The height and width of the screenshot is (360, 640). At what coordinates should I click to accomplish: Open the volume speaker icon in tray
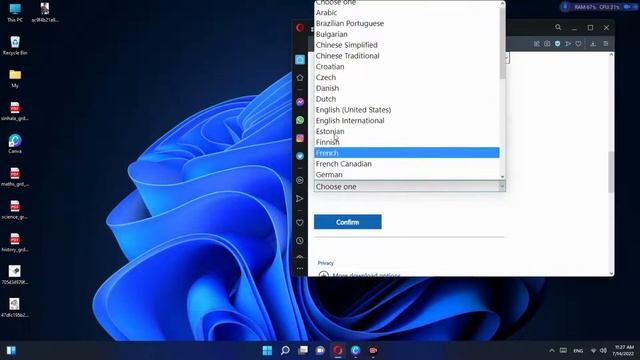tap(603, 351)
